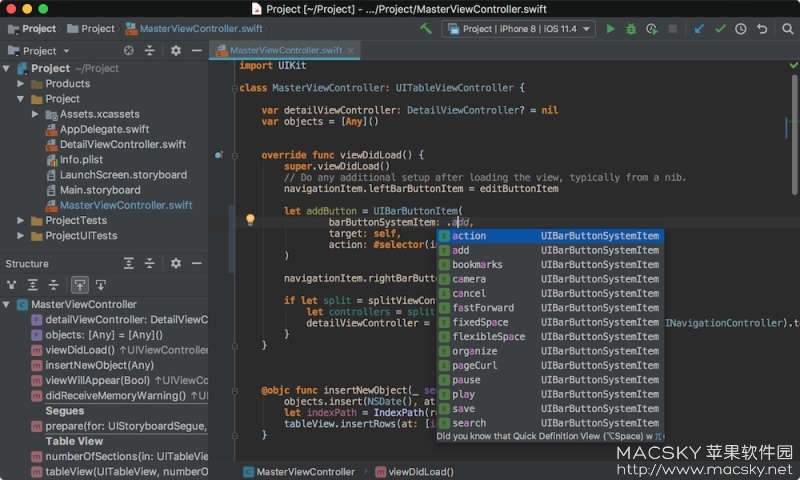Click Collapse All icon in Structure panel header
Viewport: 800px width, 480px height.
click(x=149, y=263)
